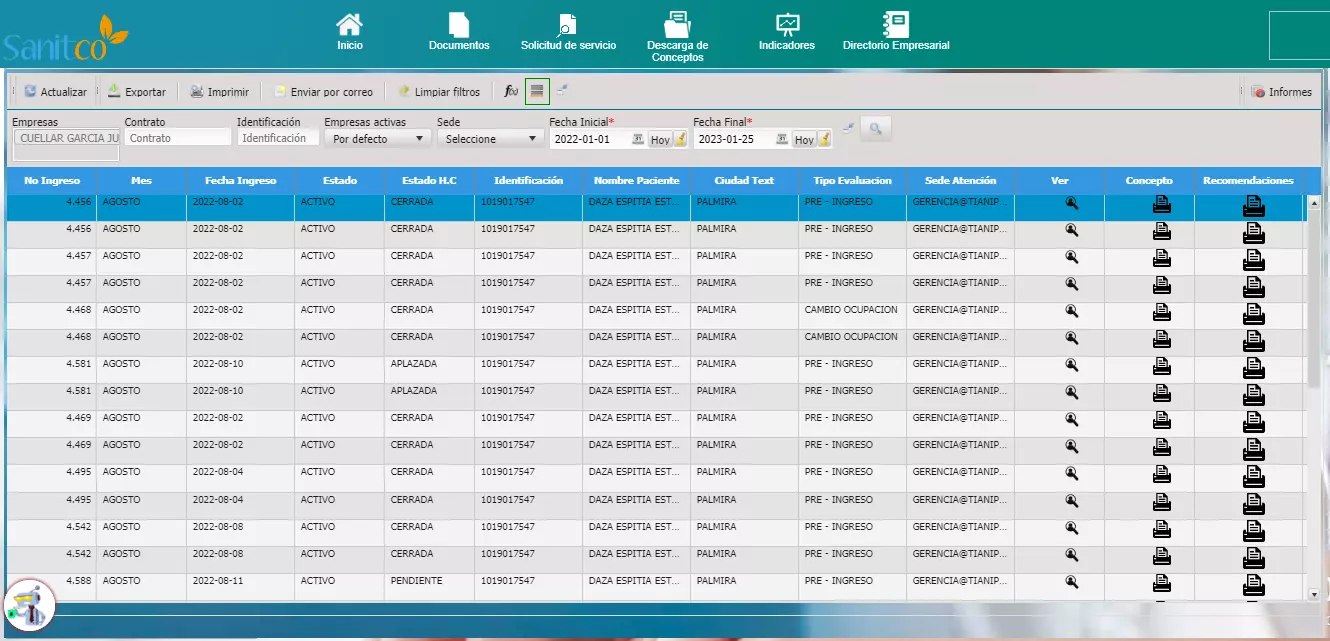
Task: Click the Contrato input field
Action: click(x=178, y=138)
